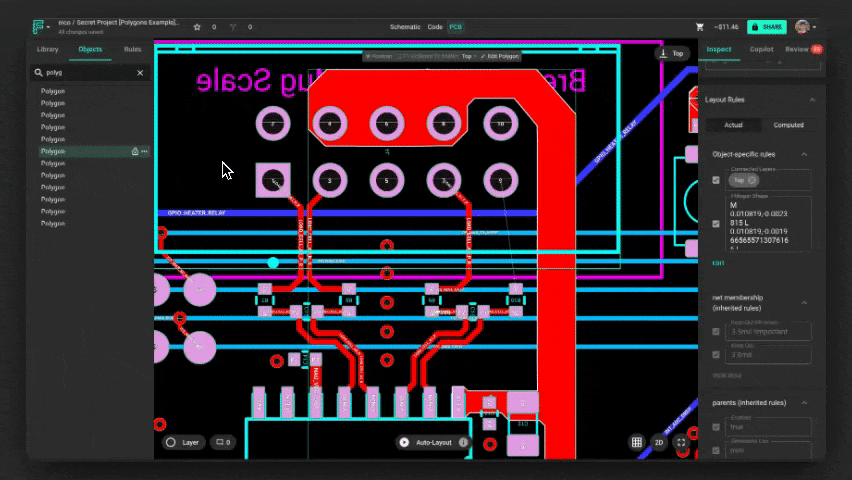Click the Auto-Layout info icon
This screenshot has width=852, height=480.
click(x=463, y=442)
